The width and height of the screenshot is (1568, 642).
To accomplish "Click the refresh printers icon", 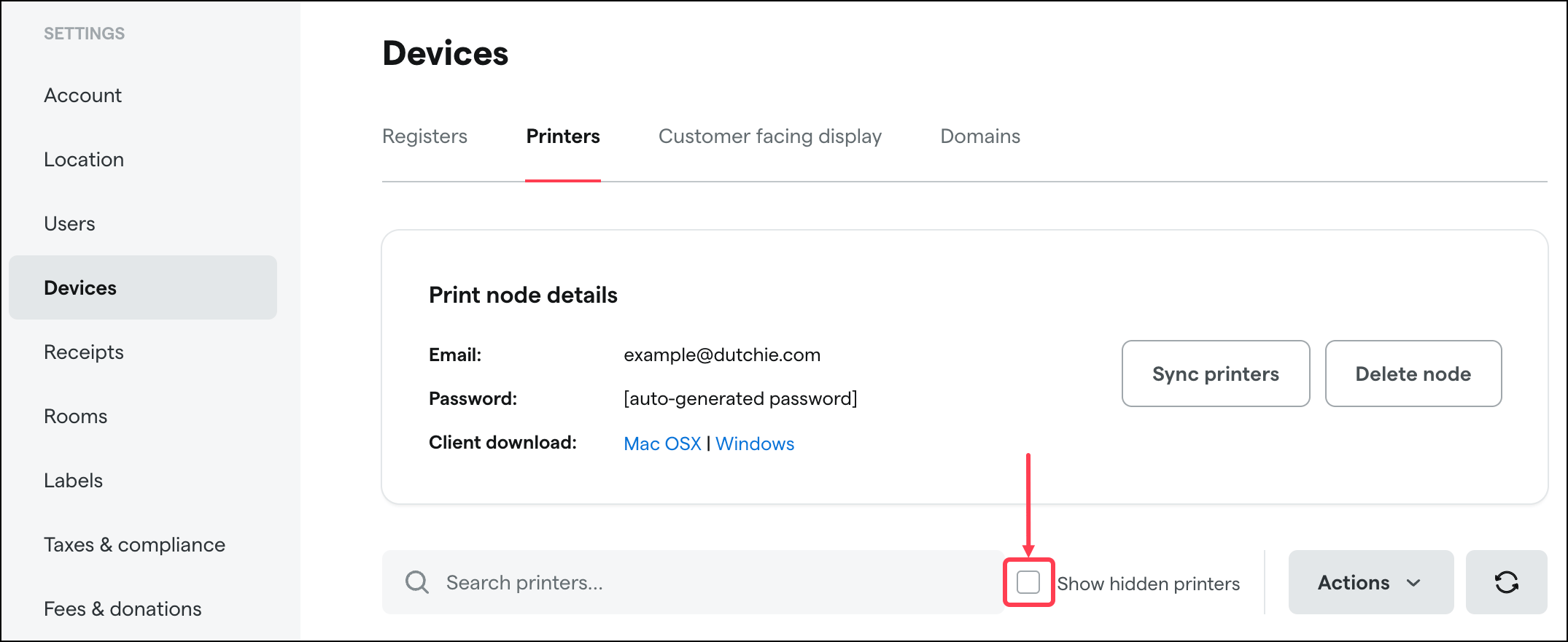I will [x=1506, y=582].
